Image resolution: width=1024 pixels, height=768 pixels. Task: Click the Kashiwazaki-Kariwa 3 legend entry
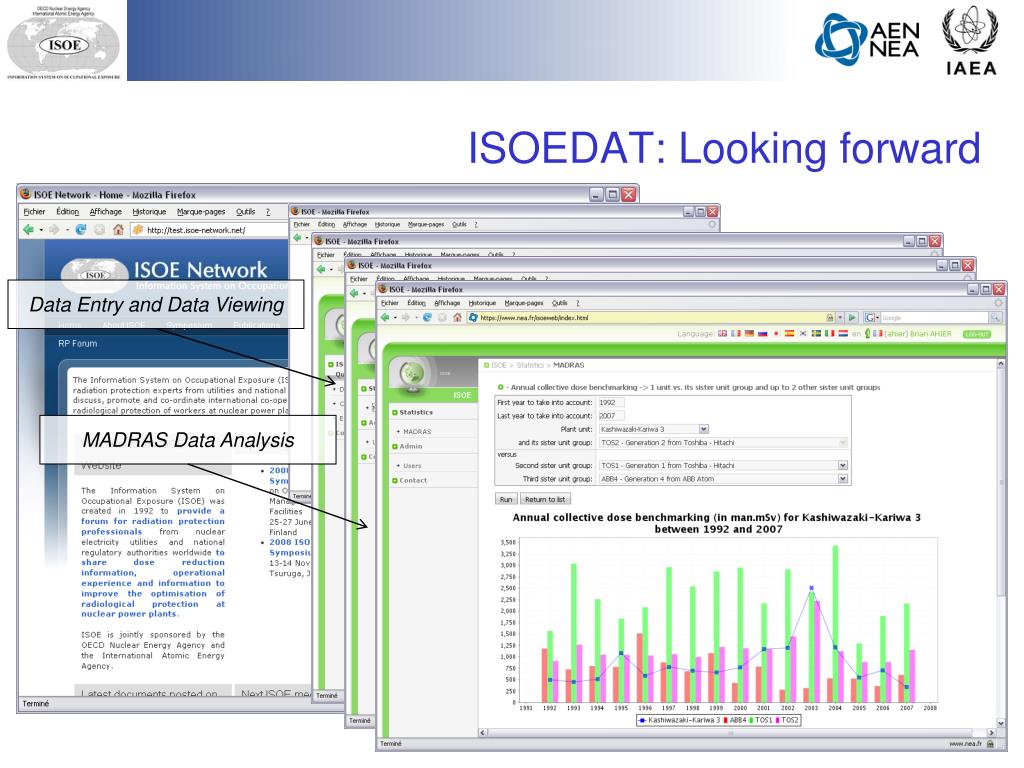(679, 720)
